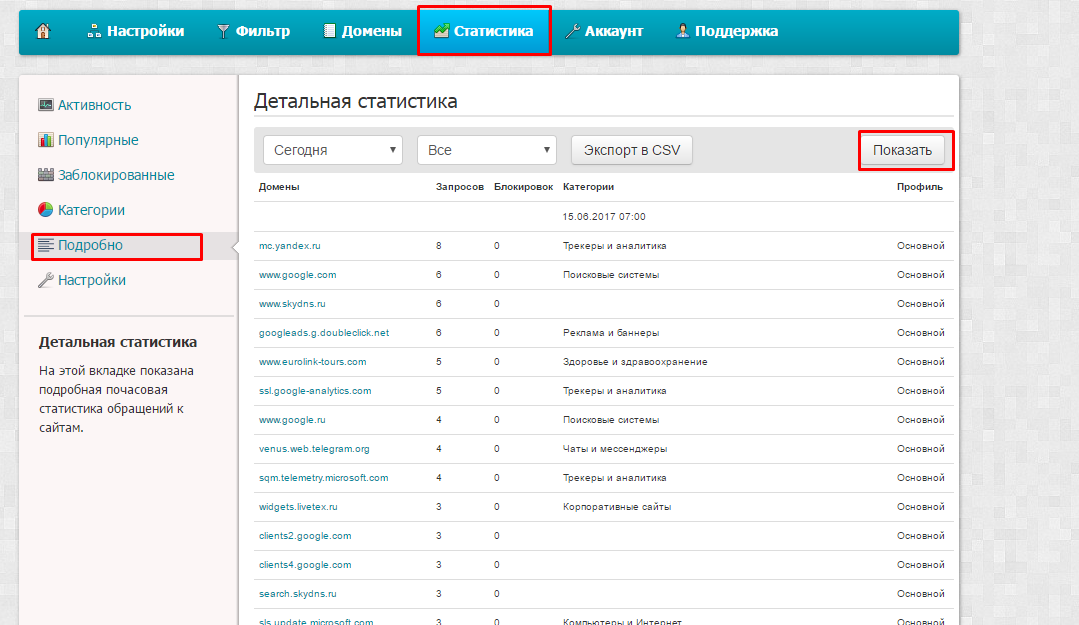Click the bar chart icon beside Популярные

click(46, 140)
